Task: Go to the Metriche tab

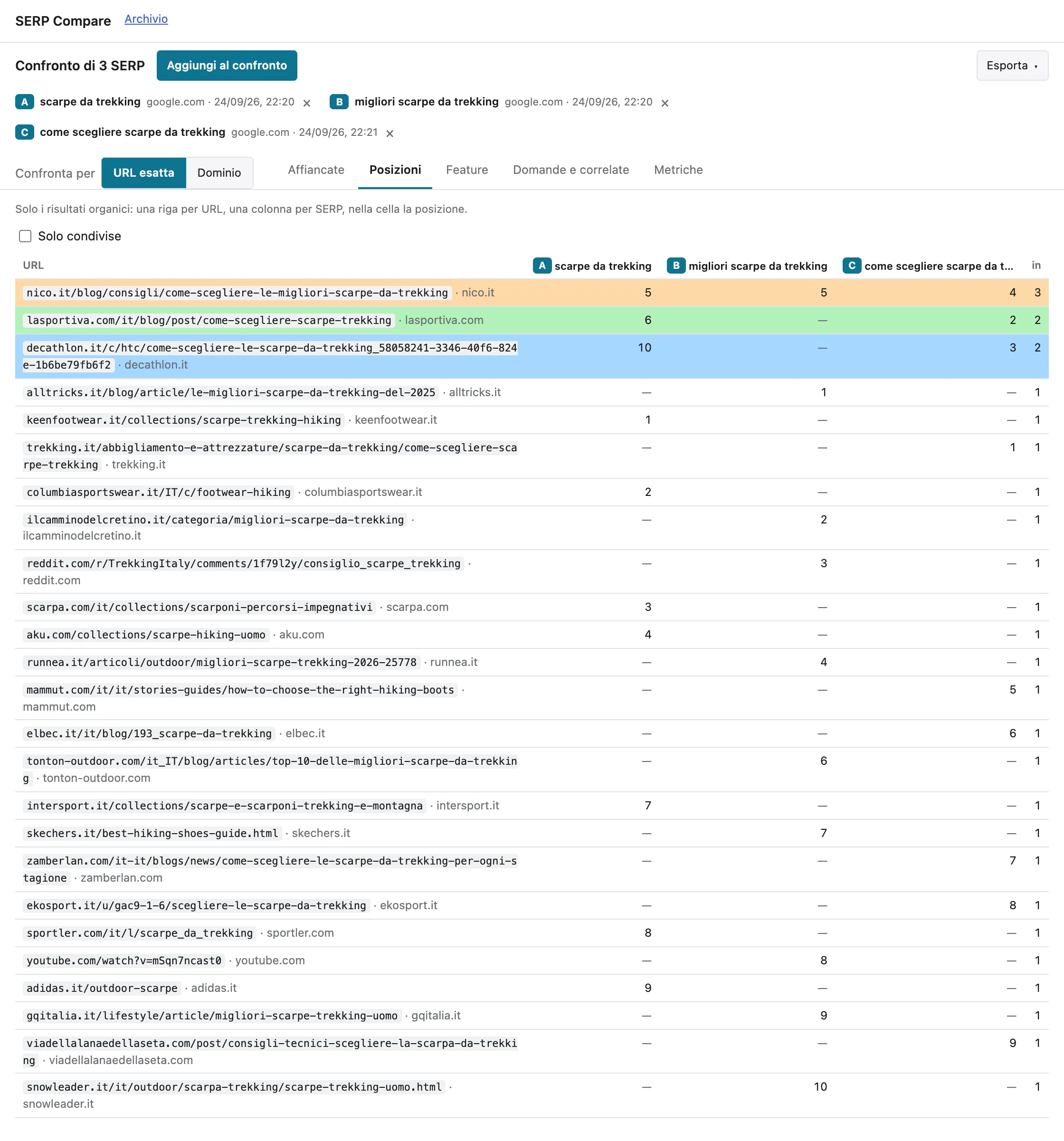Action: tap(678, 170)
